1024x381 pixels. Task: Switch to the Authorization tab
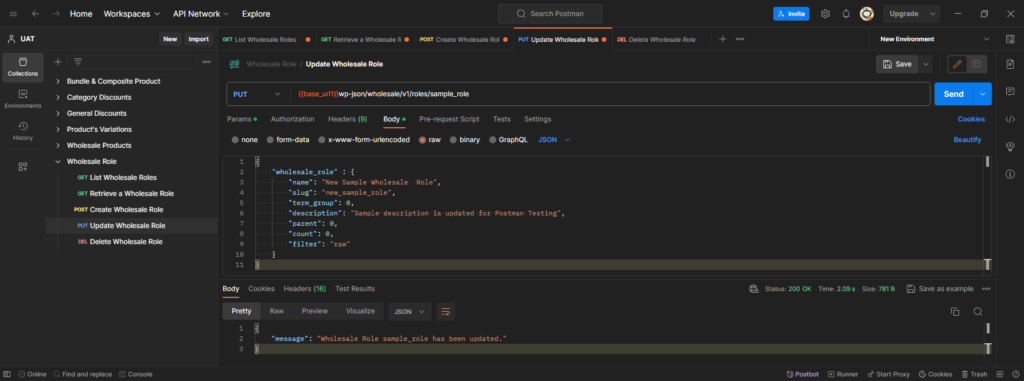tap(293, 119)
